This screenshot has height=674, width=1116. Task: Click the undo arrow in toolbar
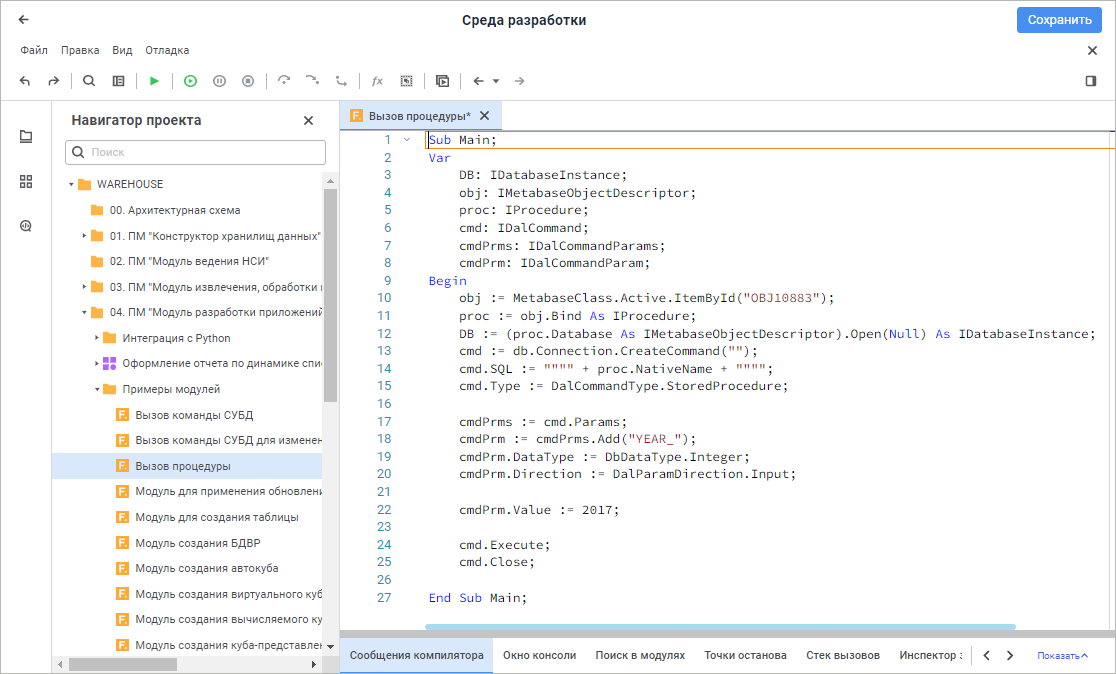(x=25, y=81)
